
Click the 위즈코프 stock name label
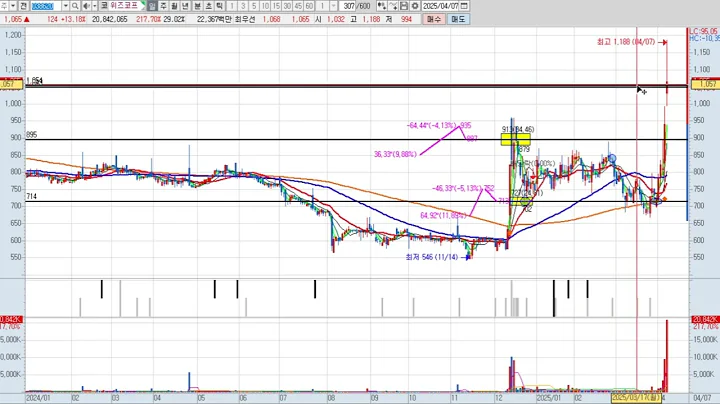tap(124, 6)
